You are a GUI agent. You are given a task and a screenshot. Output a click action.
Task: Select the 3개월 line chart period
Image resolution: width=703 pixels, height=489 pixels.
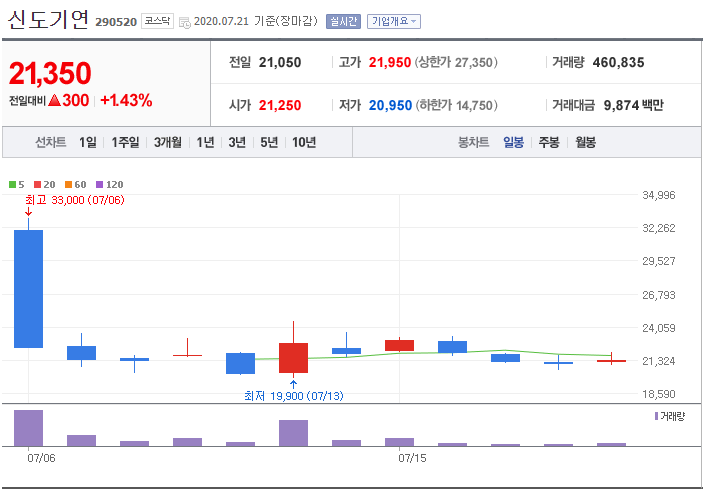click(168, 143)
